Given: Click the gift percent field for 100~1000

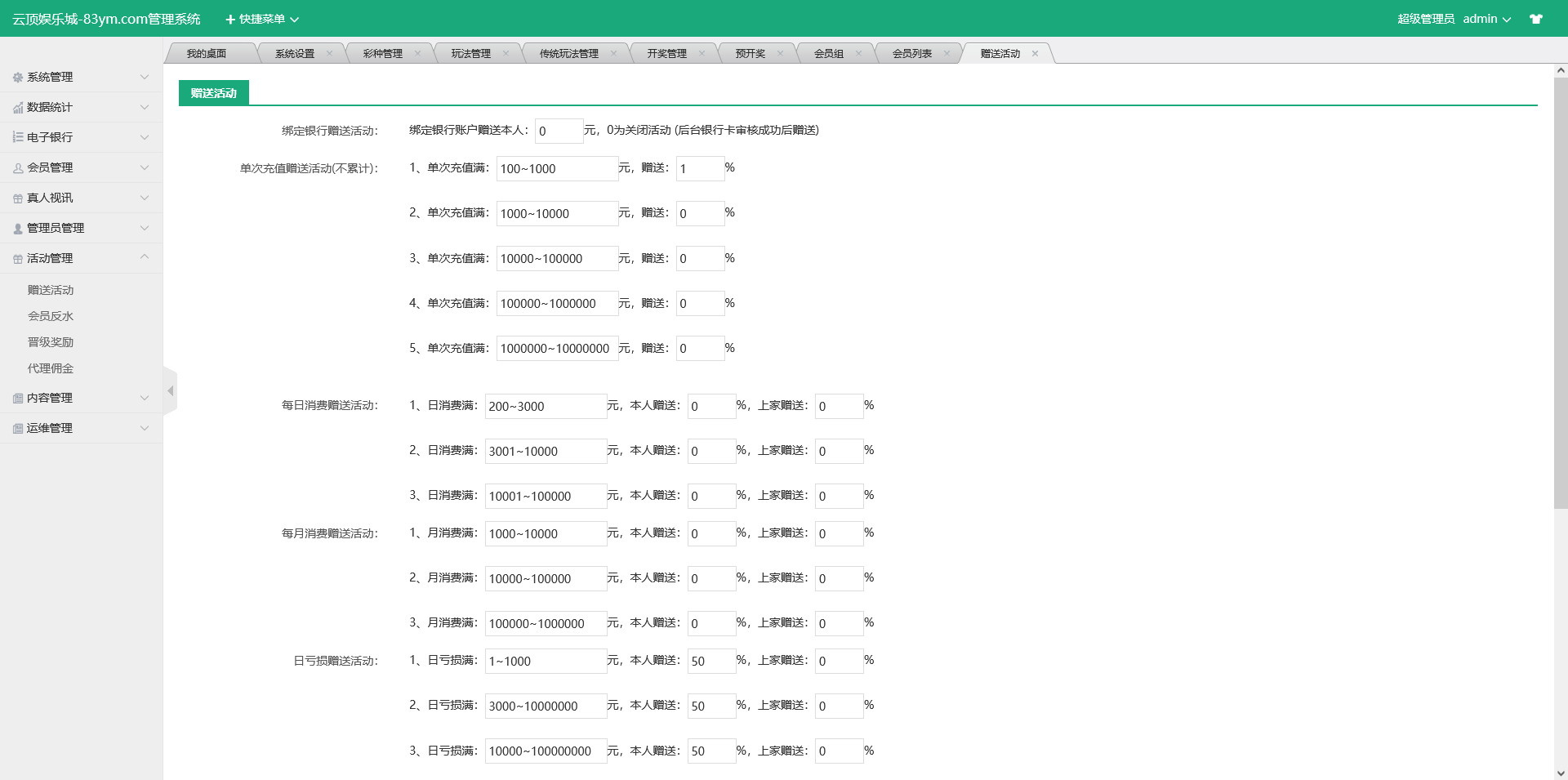Looking at the screenshot, I should click(700, 168).
